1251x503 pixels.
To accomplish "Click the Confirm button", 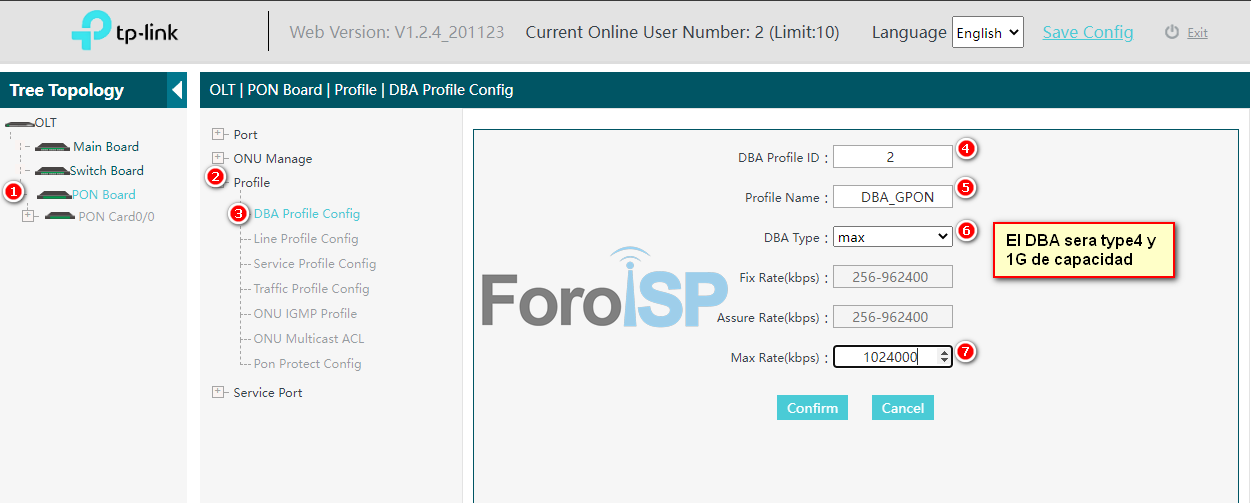I will [x=812, y=408].
